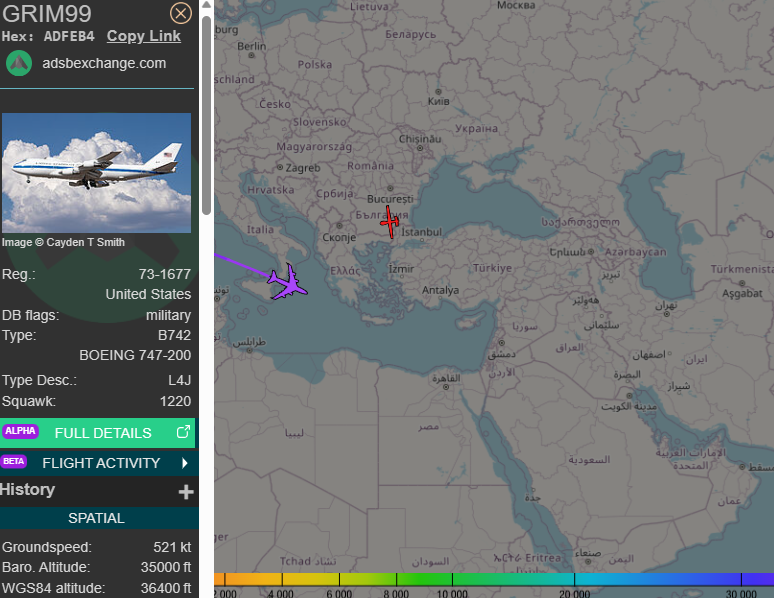Viewport: 774px width, 598px height.
Task: Click the adsbexchange.com green logo icon
Action: (x=19, y=63)
